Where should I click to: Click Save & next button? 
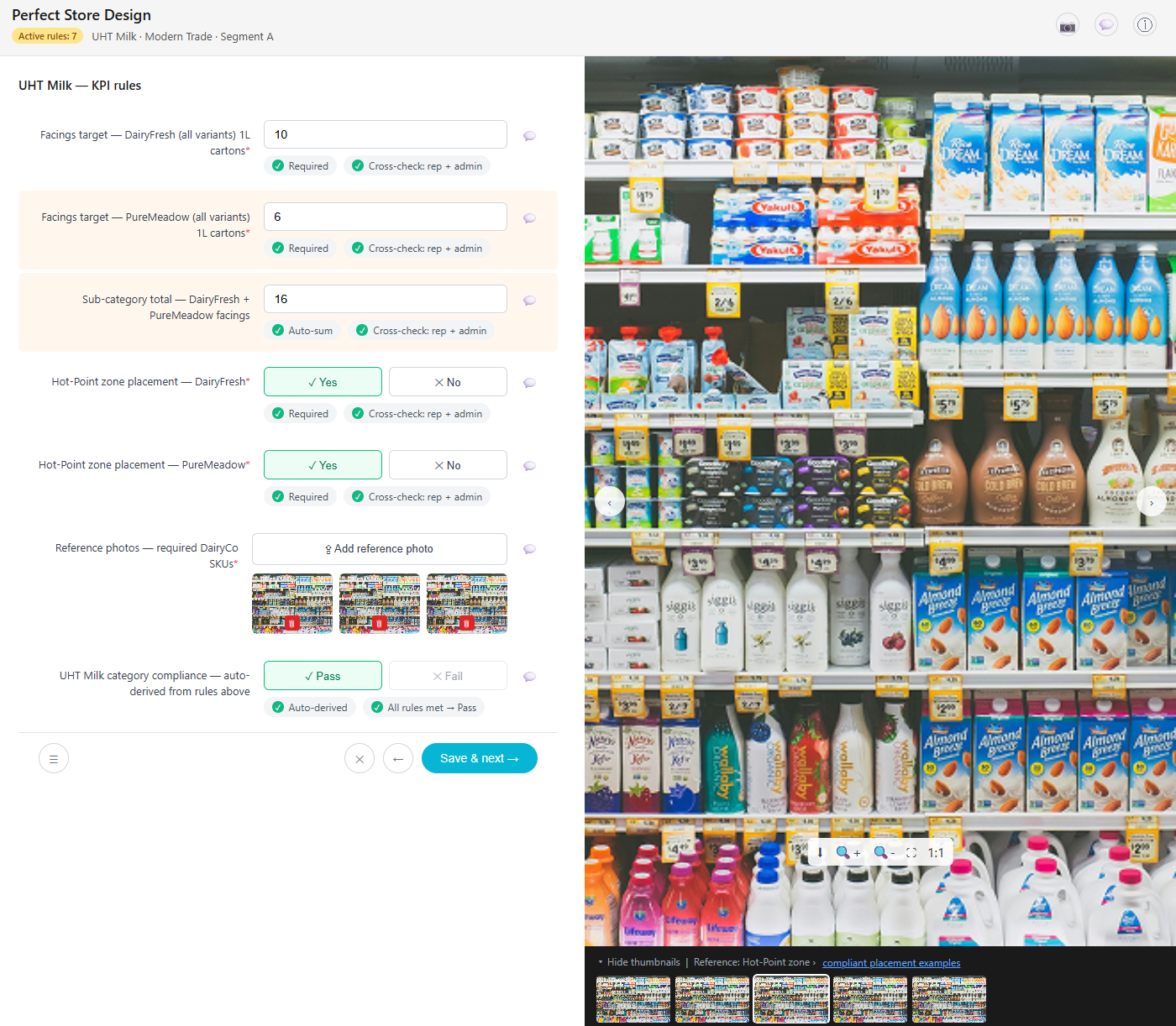click(x=480, y=758)
